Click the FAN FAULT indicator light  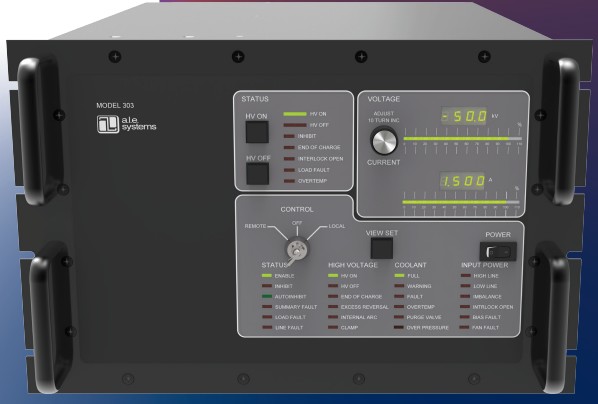[x=464, y=327]
